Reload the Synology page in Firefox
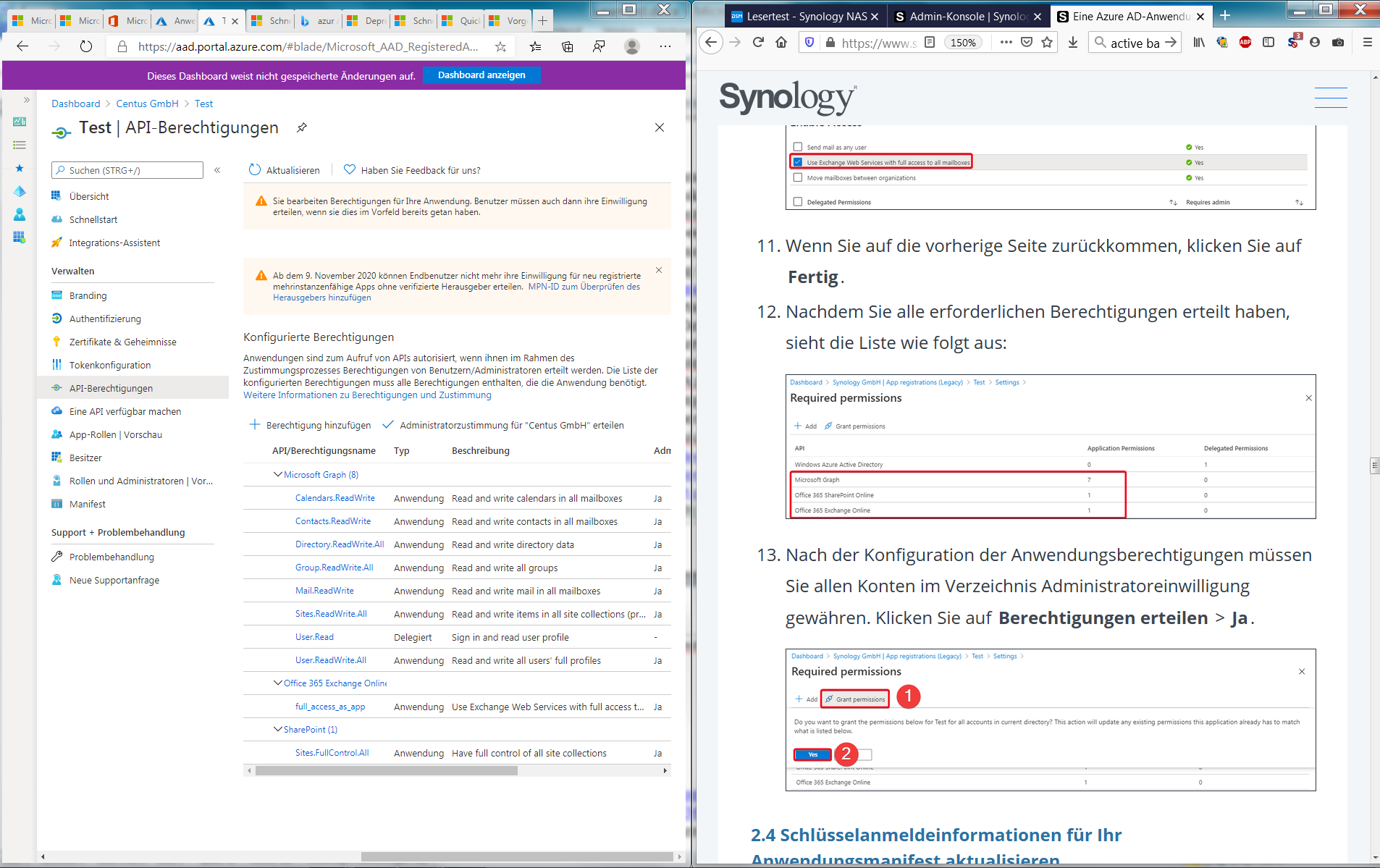Viewport: 1380px width, 868px height. point(758,42)
